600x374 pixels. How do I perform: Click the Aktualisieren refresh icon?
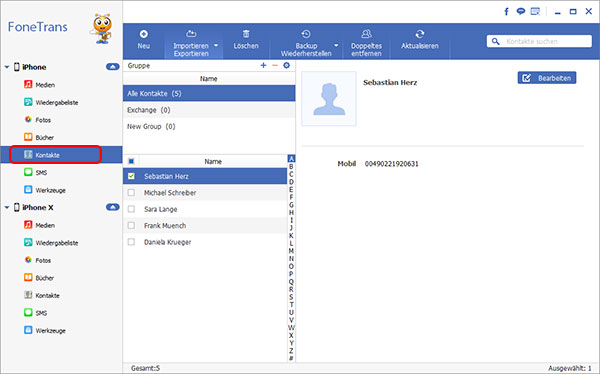pyautogui.click(x=420, y=34)
